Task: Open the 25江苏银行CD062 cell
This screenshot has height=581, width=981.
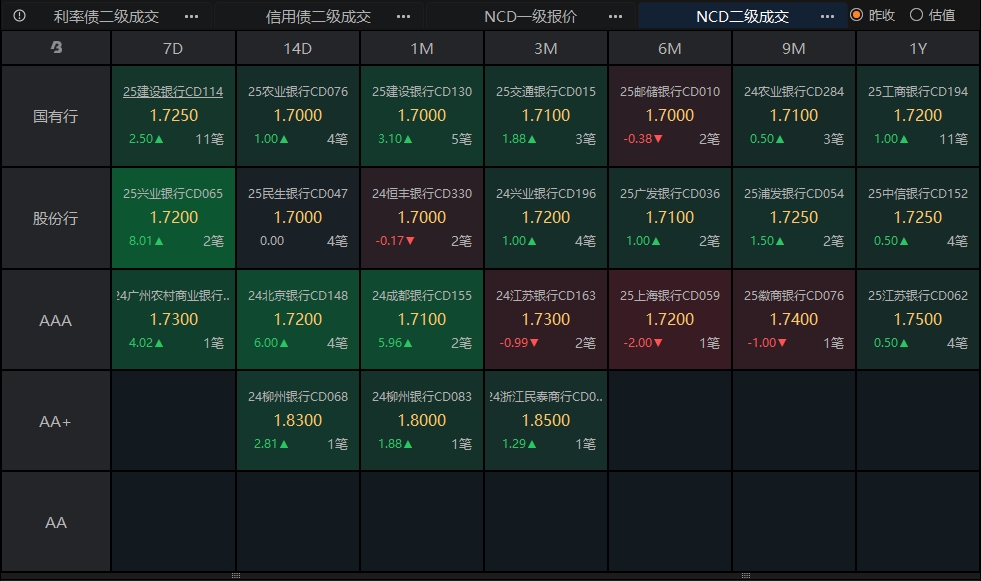Action: [918, 319]
